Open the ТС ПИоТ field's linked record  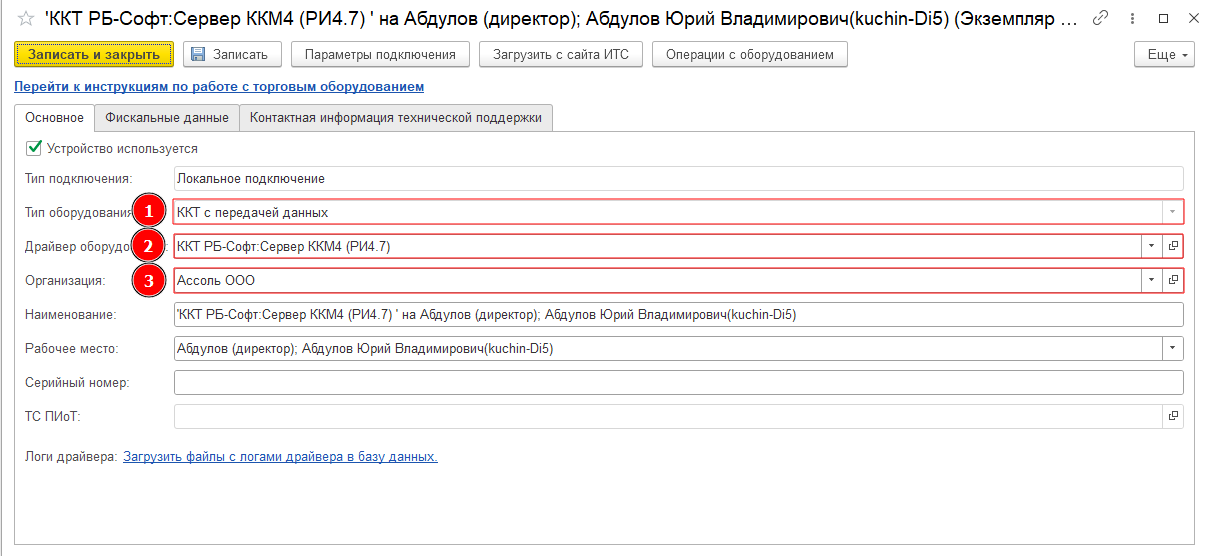coord(1174,416)
